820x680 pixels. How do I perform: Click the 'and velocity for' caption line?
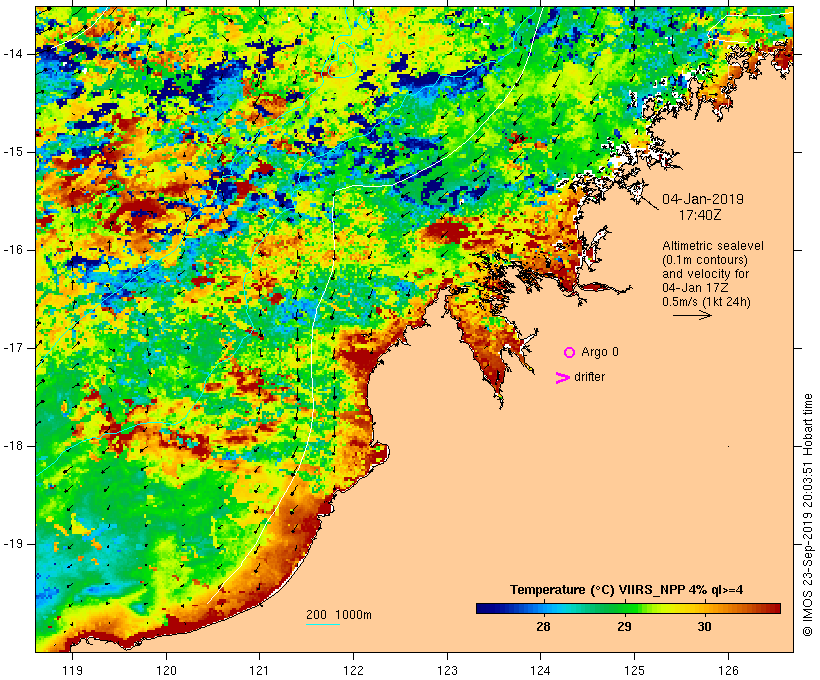705,274
